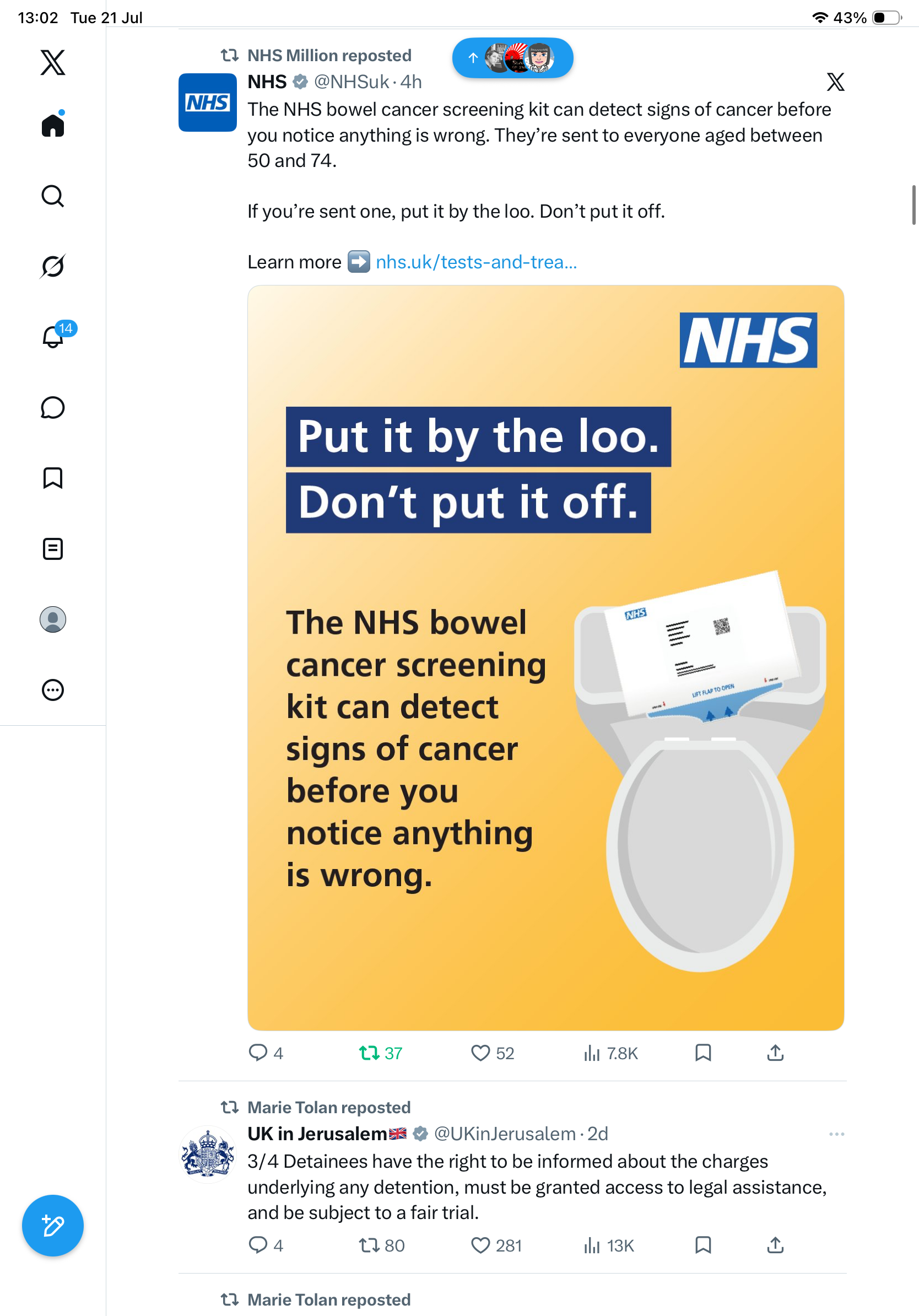The width and height of the screenshot is (919, 1316).
Task: Open the NHS 'Put it by the loo' image
Action: point(546,657)
